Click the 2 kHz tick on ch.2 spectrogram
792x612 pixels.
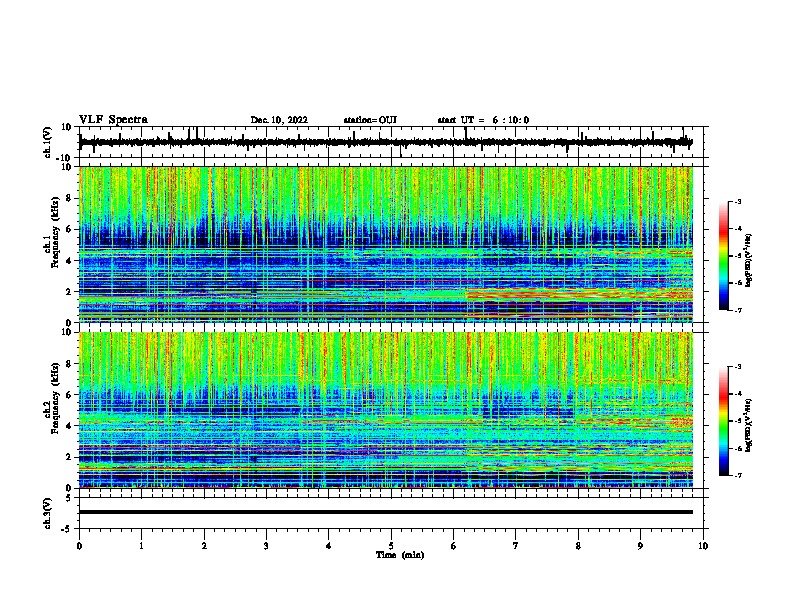[70, 457]
